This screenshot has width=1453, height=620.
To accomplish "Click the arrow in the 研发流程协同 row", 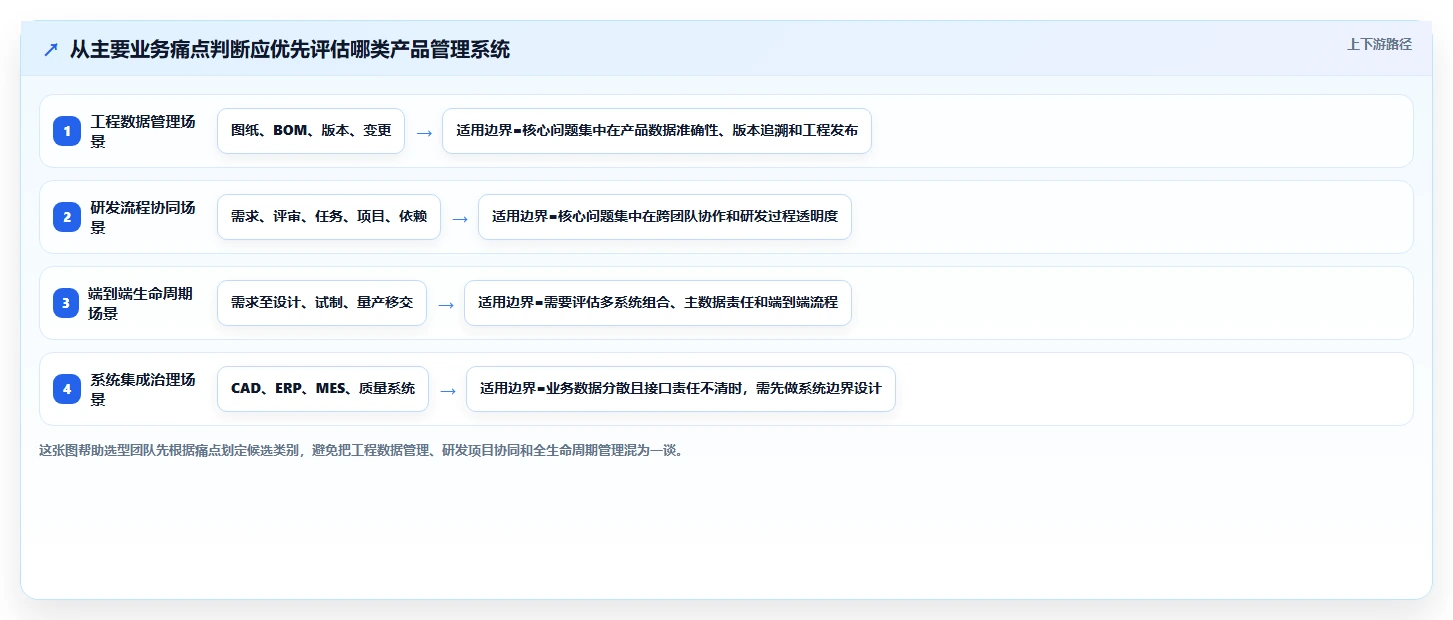I will pos(460,218).
